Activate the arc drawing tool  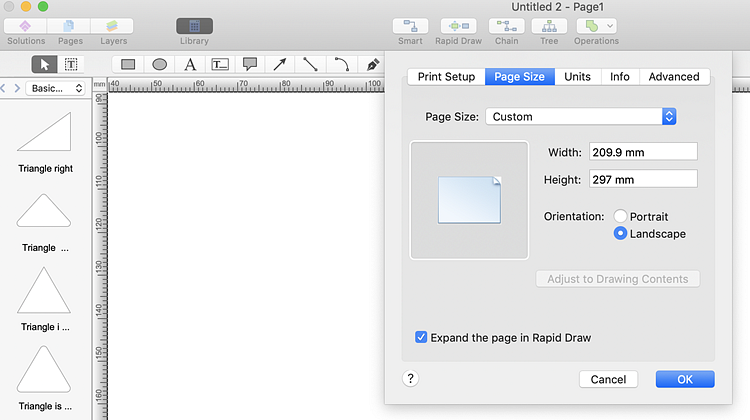point(341,64)
